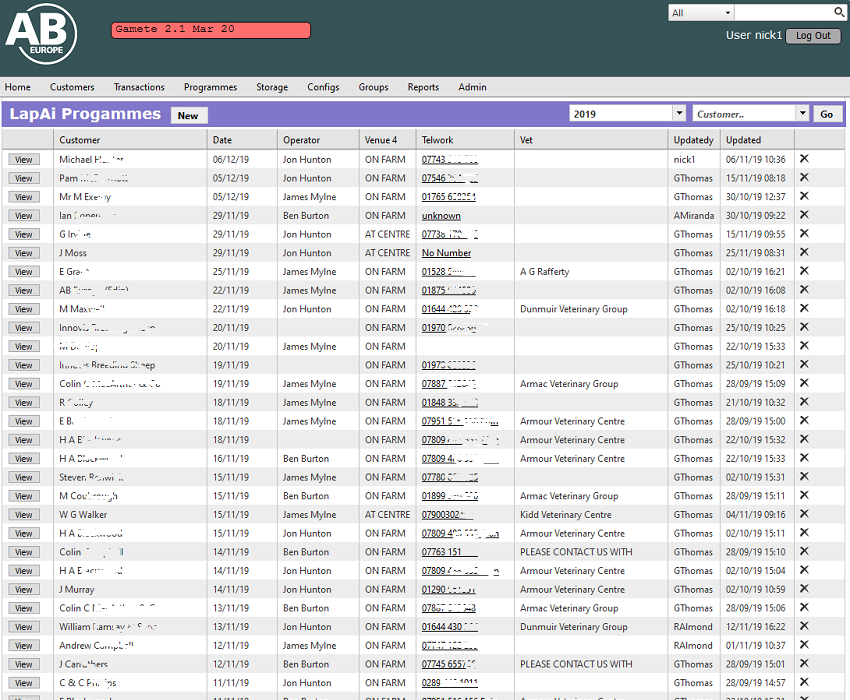Sort by the Date column header
The image size is (850, 700).
pyautogui.click(x=222, y=140)
